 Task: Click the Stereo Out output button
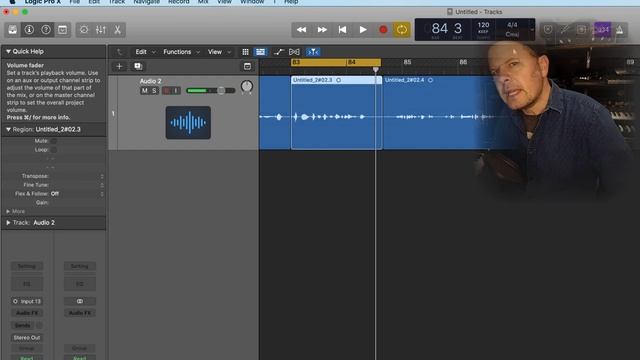pyautogui.click(x=27, y=338)
